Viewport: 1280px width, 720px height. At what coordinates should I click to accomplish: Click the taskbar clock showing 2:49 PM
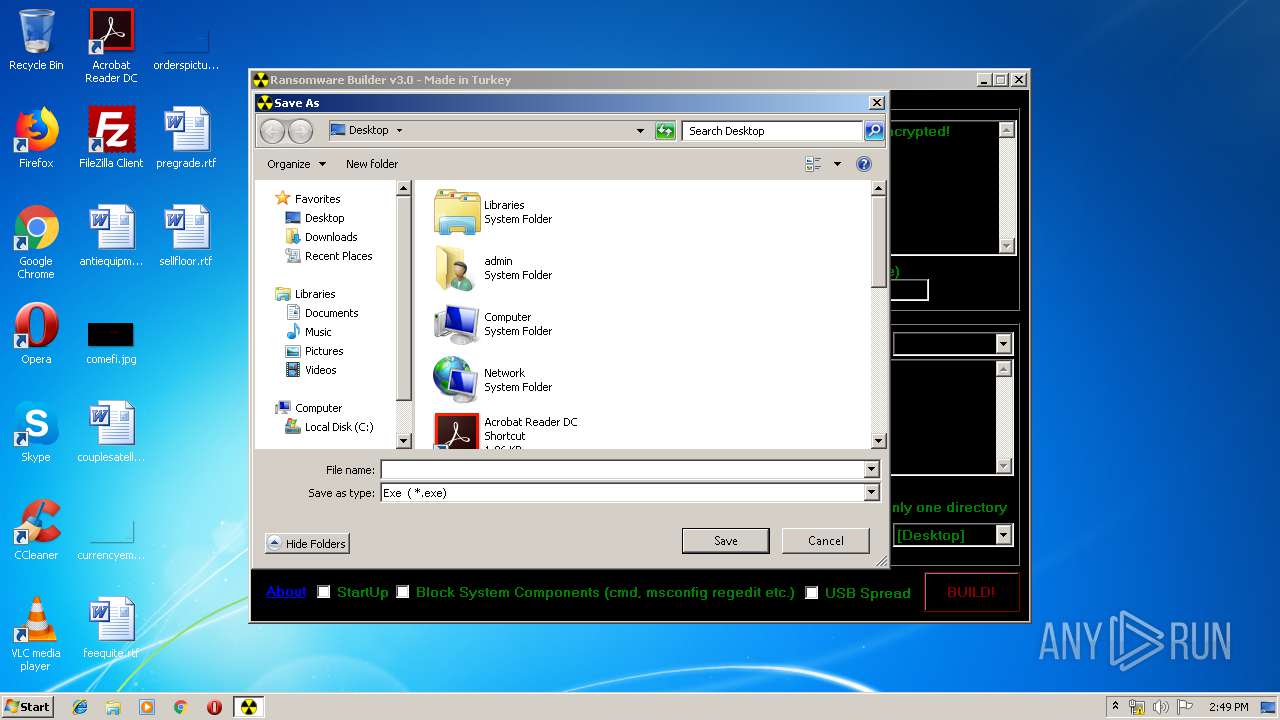pos(1228,707)
